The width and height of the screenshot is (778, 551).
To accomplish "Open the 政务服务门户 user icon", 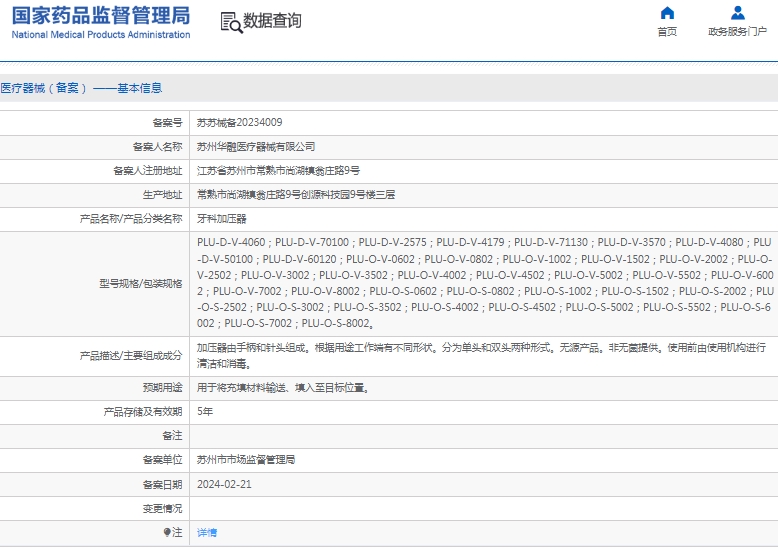I will [738, 12].
